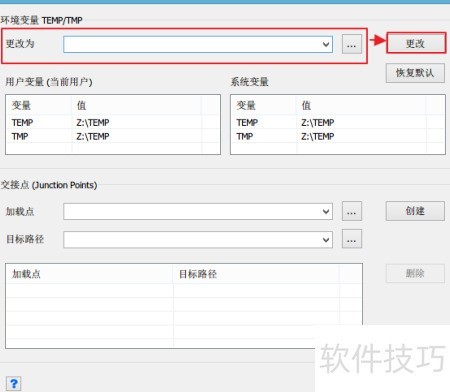Click the 创建 junction button
Screen dimensions: 450x392
(x=415, y=211)
